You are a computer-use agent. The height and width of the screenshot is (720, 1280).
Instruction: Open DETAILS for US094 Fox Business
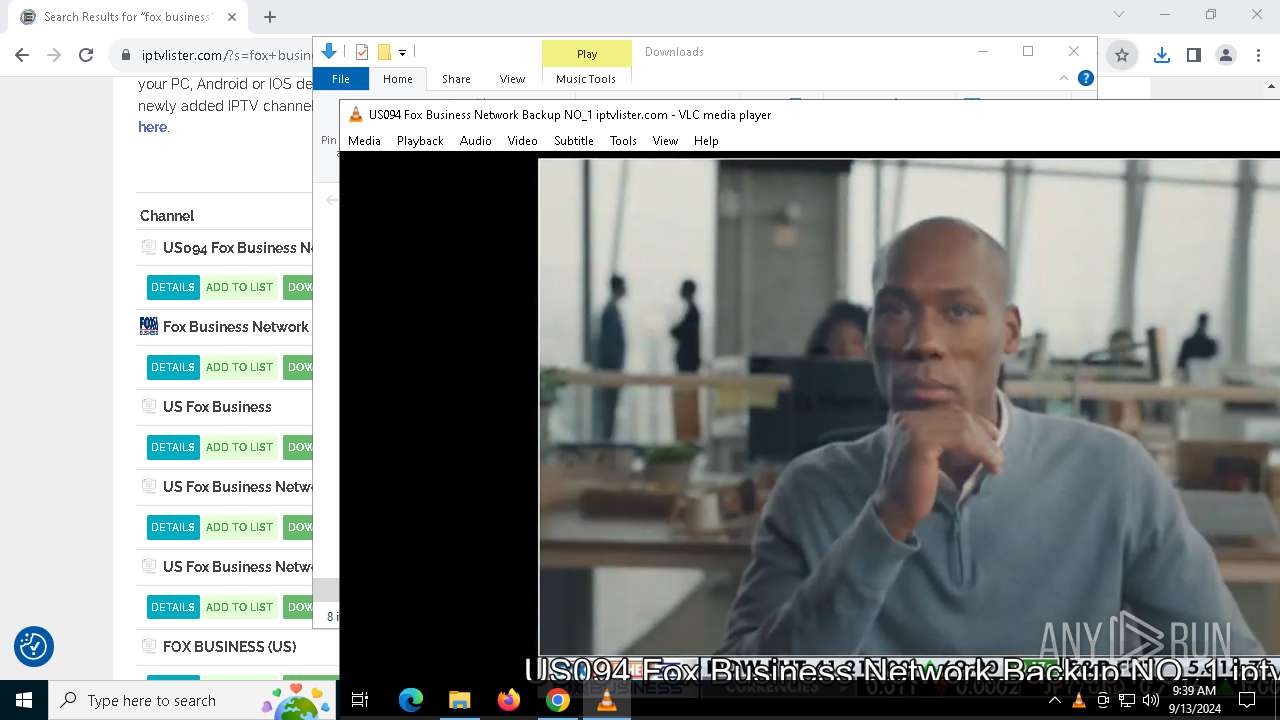coord(173,287)
